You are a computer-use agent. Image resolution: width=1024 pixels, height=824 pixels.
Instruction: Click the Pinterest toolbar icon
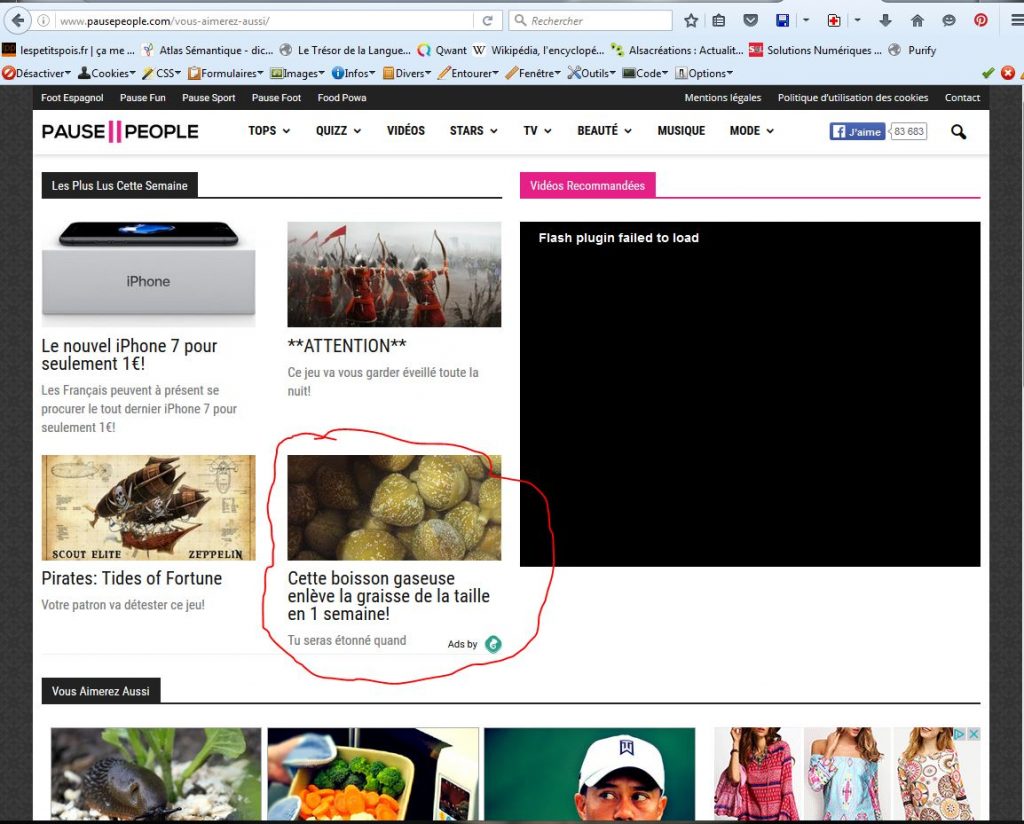[x=981, y=20]
